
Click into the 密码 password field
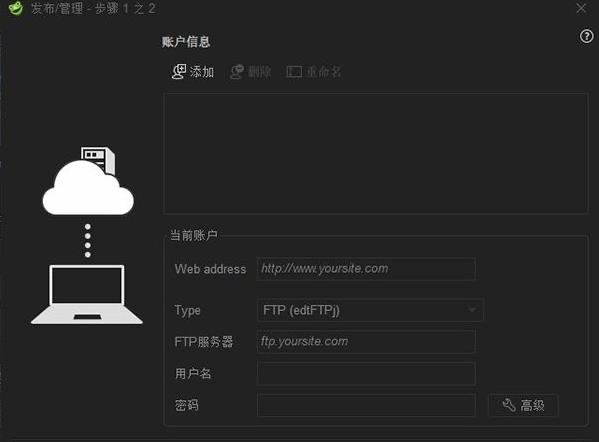[366, 405]
